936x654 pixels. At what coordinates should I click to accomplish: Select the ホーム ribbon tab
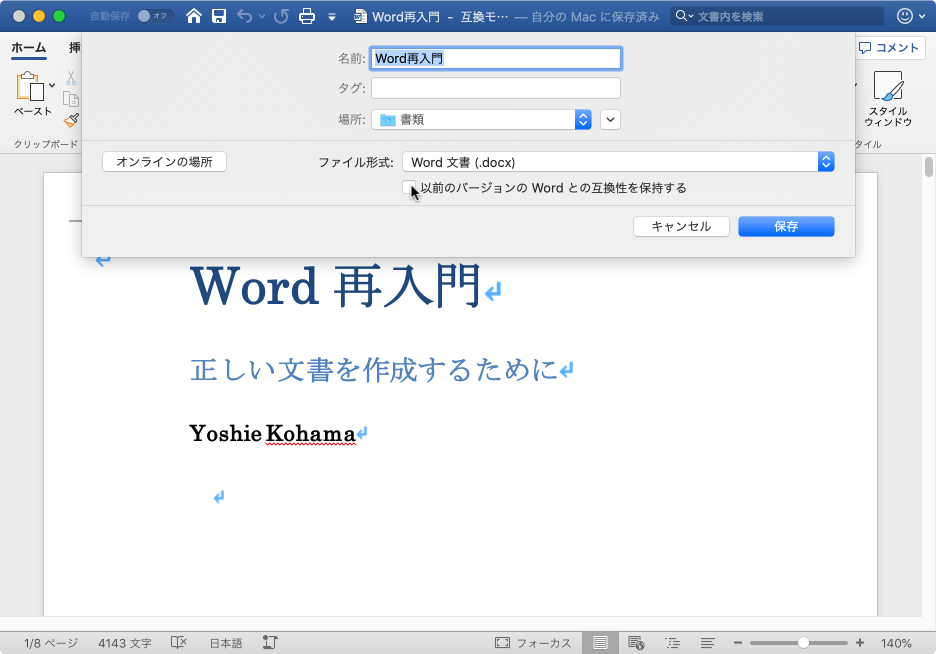(x=28, y=47)
